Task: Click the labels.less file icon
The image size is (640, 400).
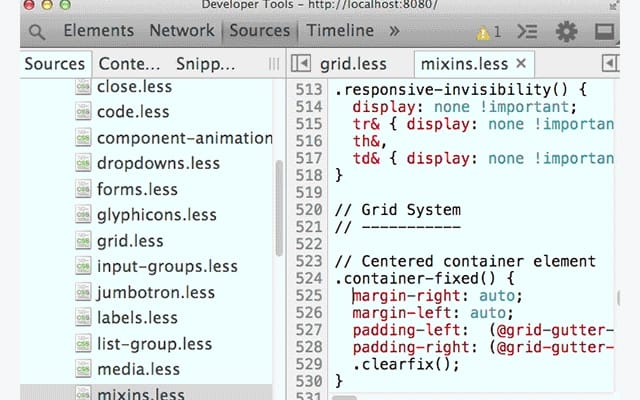Action: click(83, 318)
